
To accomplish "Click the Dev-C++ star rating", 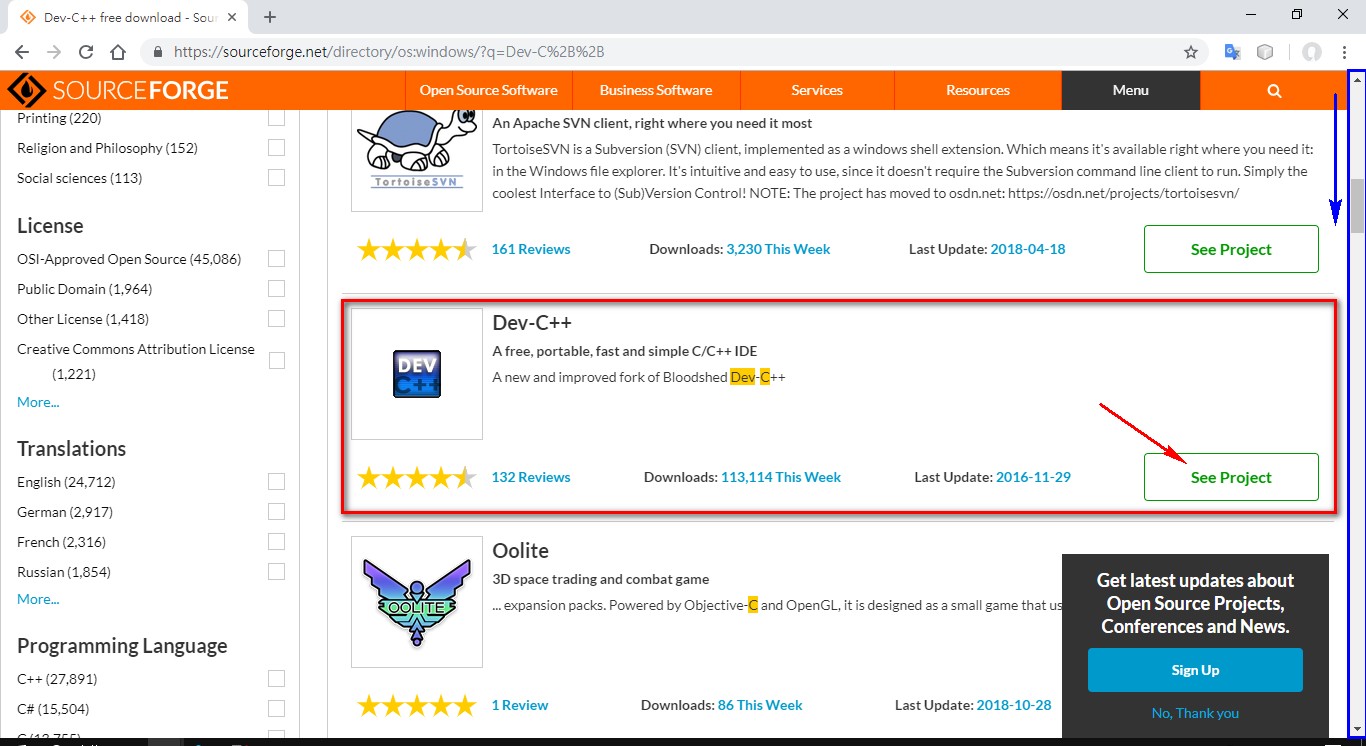I will [x=416, y=477].
